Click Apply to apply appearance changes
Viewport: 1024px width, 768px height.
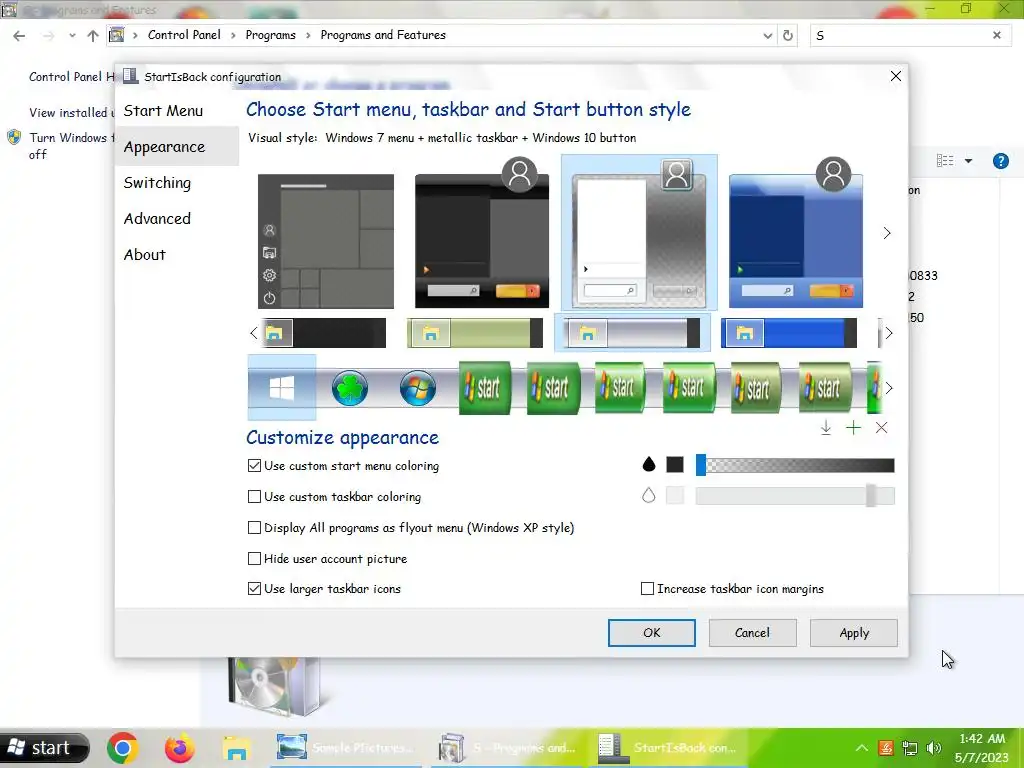[854, 633]
